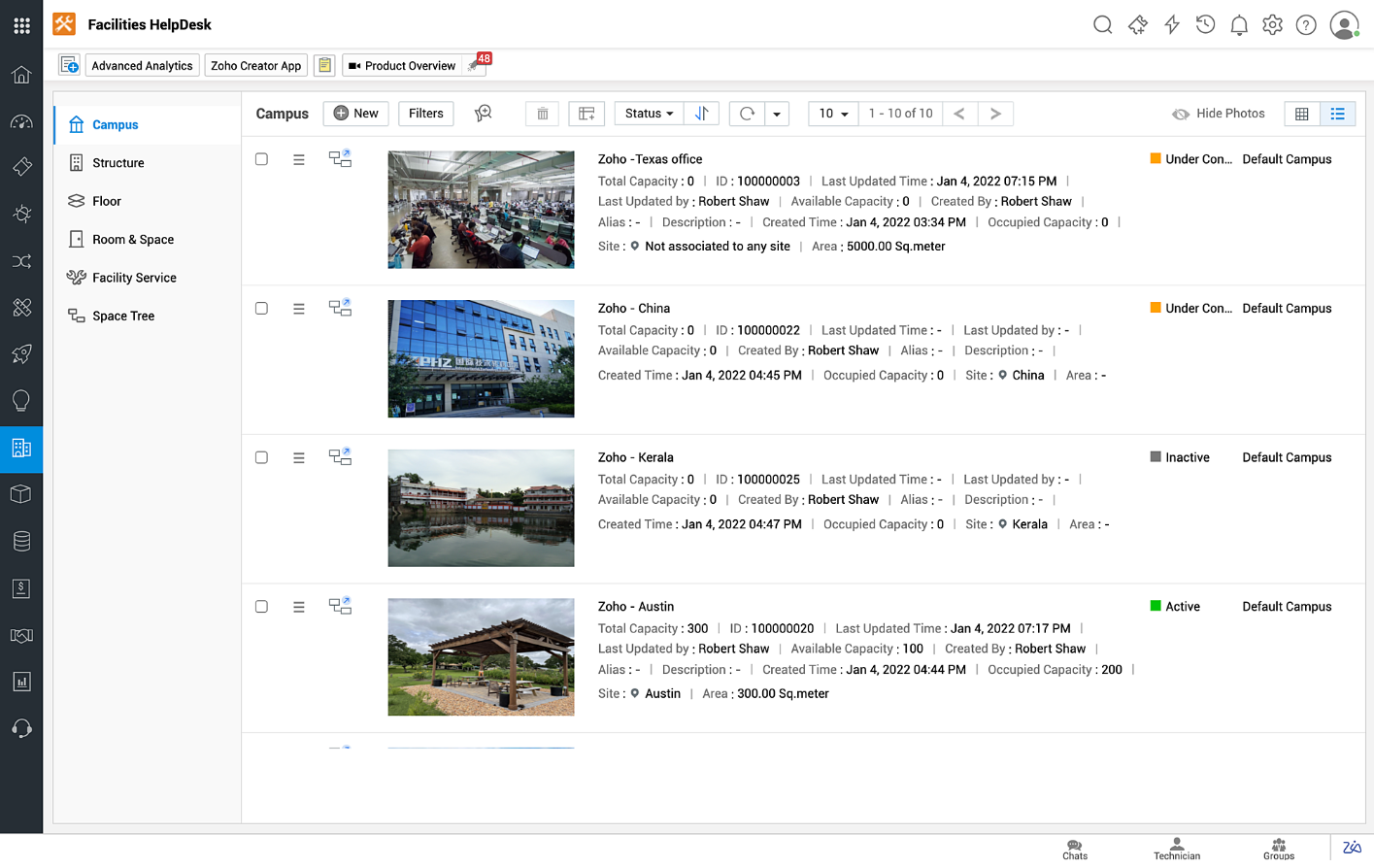Select the Zoho -Texas office checkbox
Viewport: 1374px width, 868px height.
[x=261, y=159]
